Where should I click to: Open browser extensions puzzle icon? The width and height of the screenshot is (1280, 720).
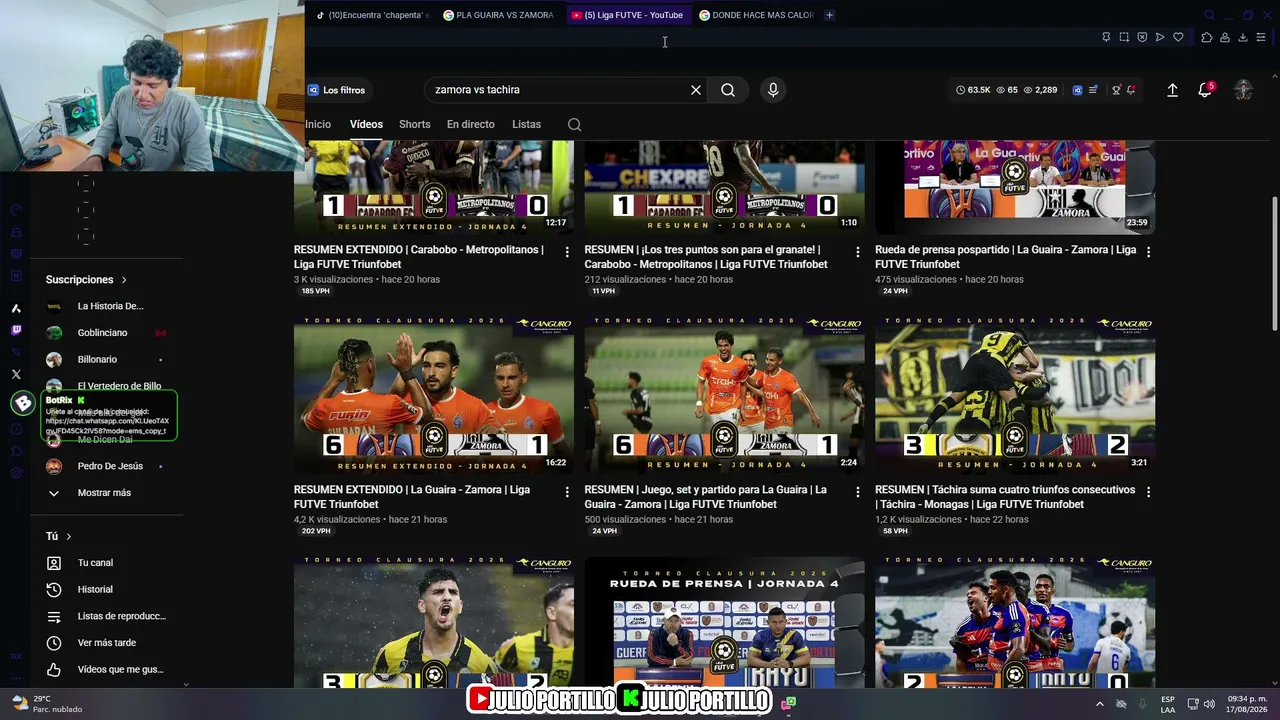tap(1207, 37)
